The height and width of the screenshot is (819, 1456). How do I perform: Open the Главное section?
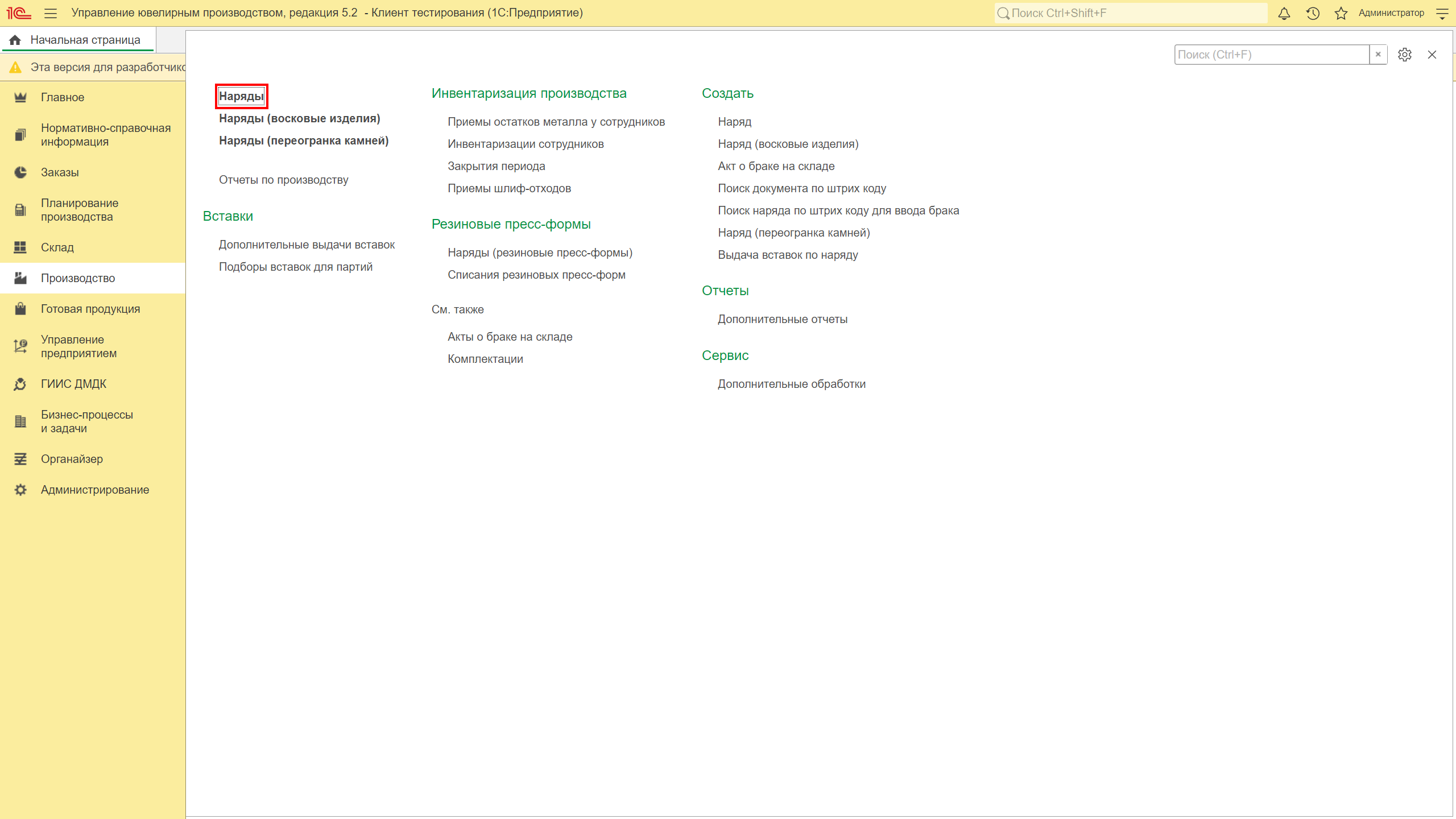pos(63,97)
